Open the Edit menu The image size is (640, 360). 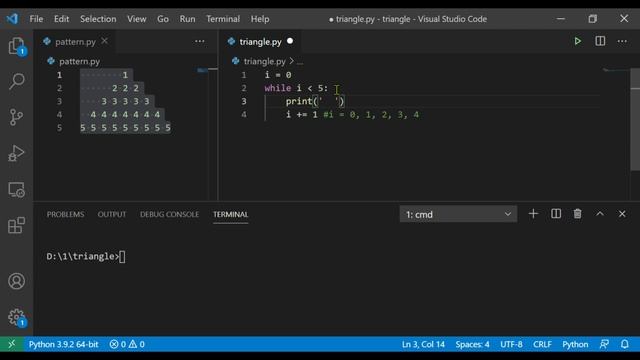(61, 19)
